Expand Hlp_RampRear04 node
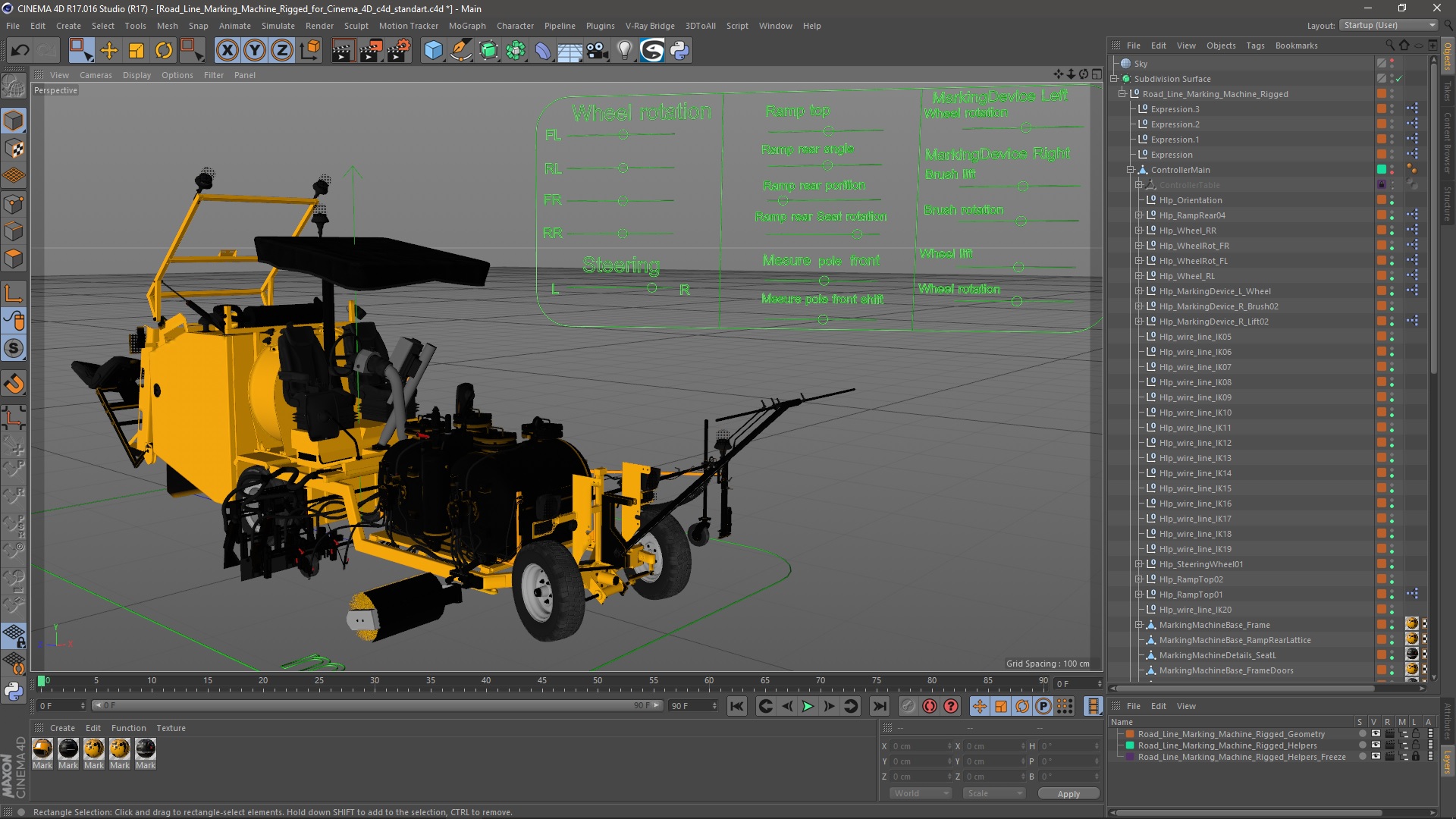The width and height of the screenshot is (1456, 819). 1139,215
